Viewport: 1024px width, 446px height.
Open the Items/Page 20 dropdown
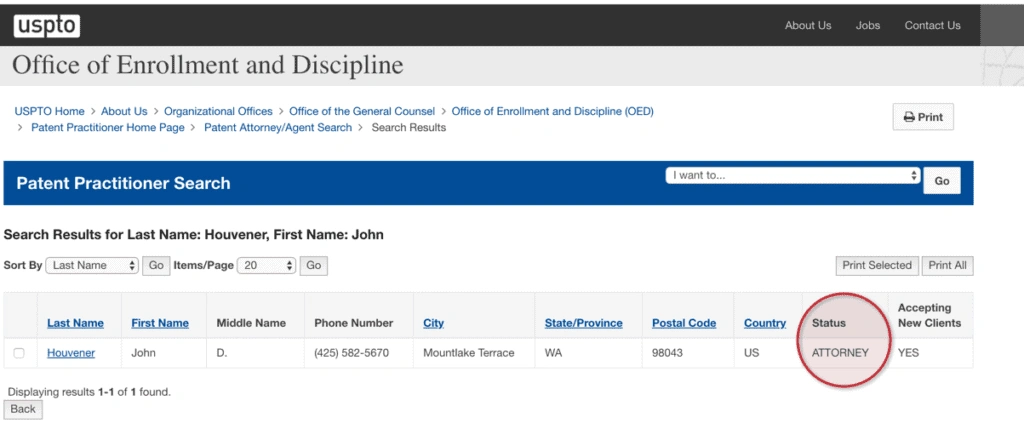tap(266, 266)
